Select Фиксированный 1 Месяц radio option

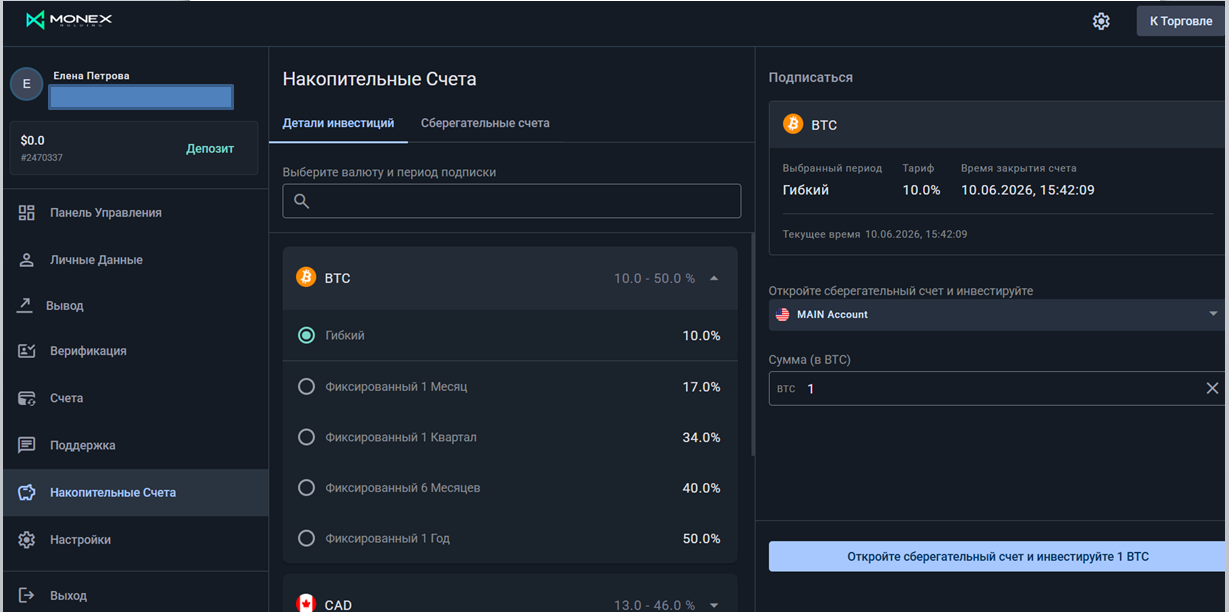[307, 387]
